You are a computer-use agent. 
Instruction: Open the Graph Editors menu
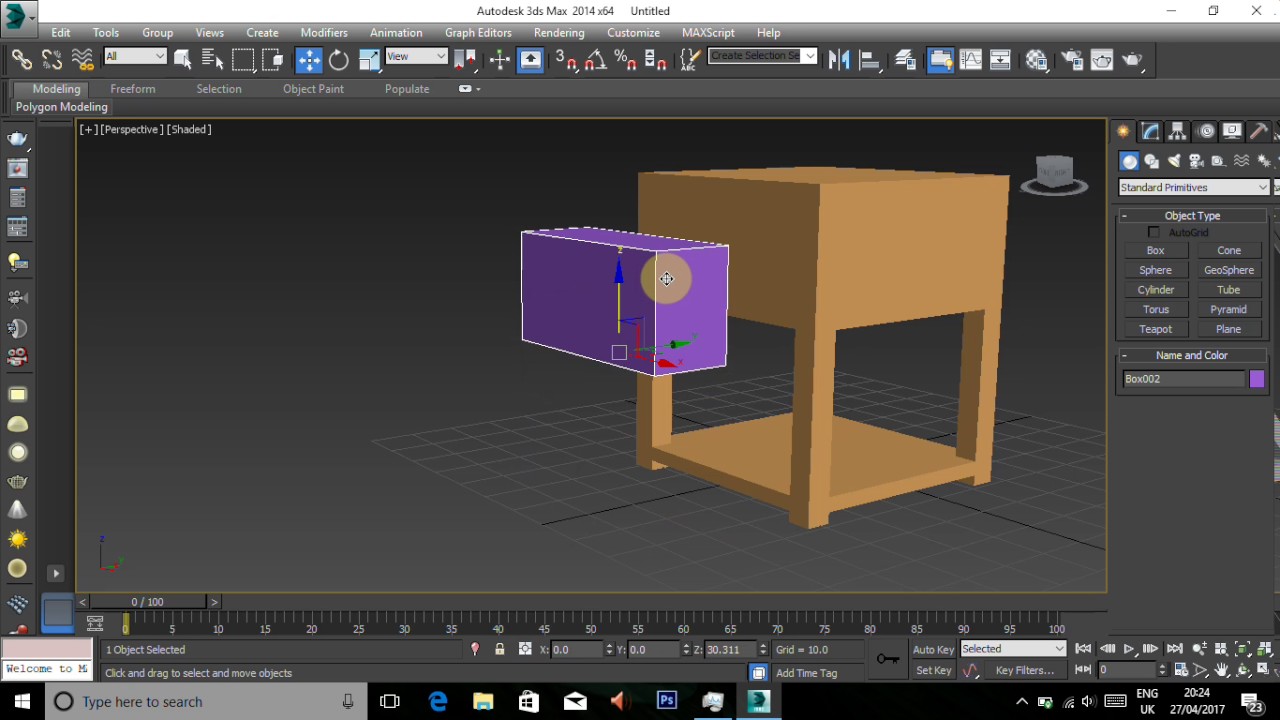tap(478, 33)
